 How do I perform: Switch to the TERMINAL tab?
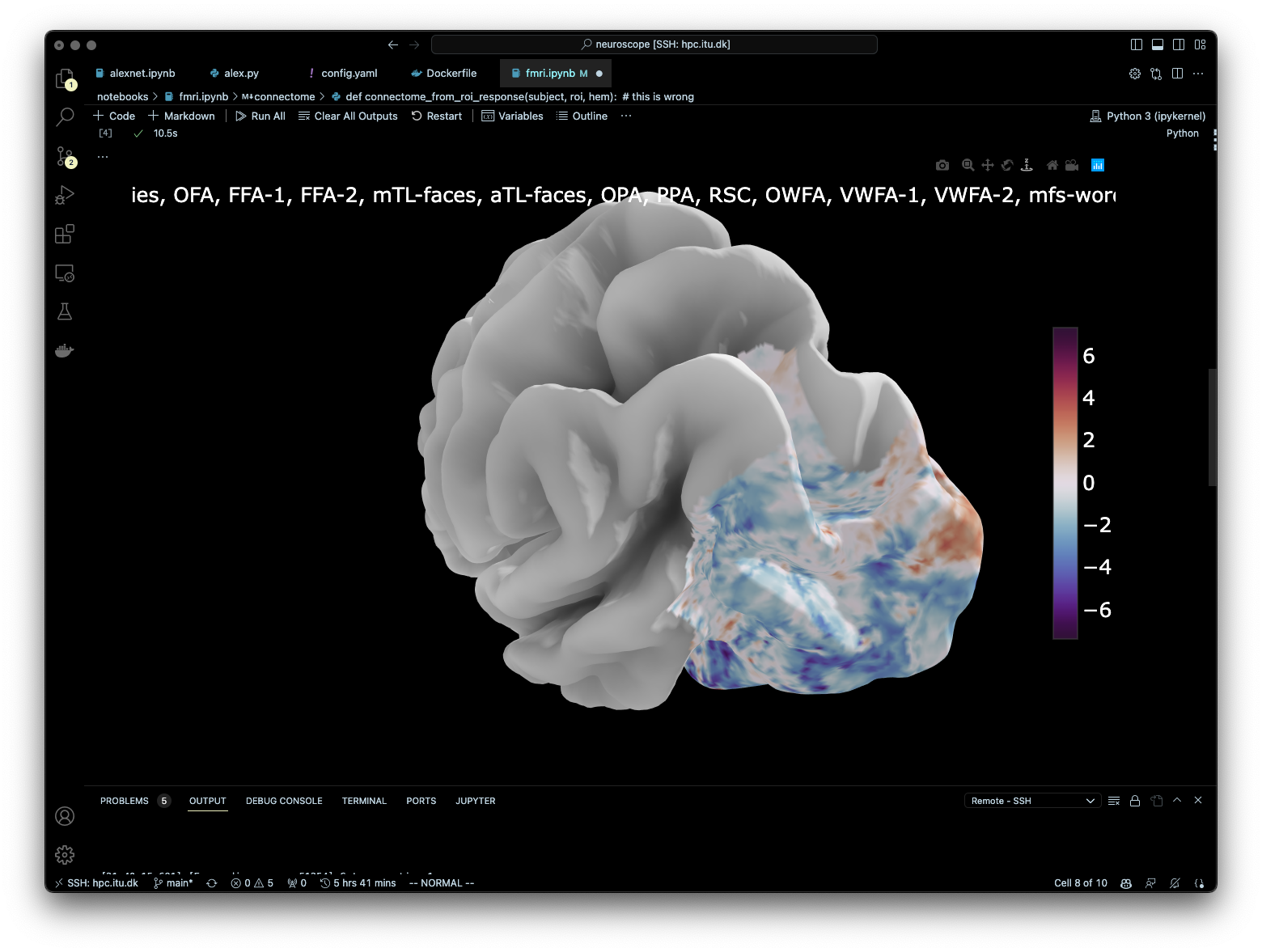click(x=364, y=801)
